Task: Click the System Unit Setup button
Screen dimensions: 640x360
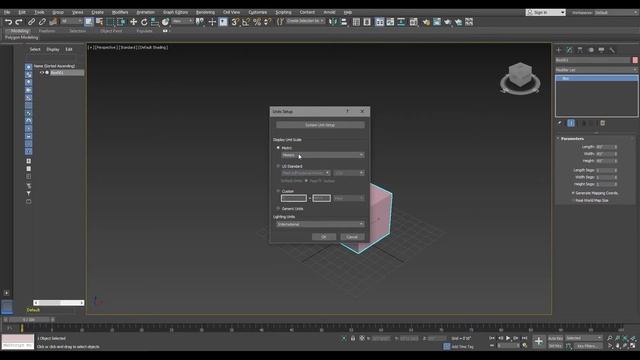Action: pos(320,125)
